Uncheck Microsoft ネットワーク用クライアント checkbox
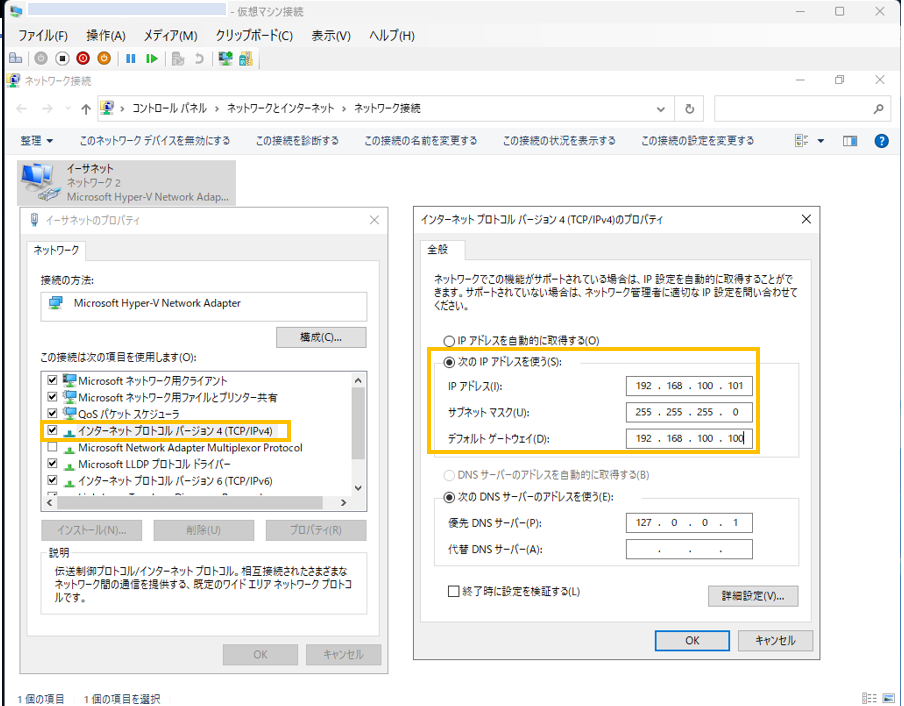 52,380
